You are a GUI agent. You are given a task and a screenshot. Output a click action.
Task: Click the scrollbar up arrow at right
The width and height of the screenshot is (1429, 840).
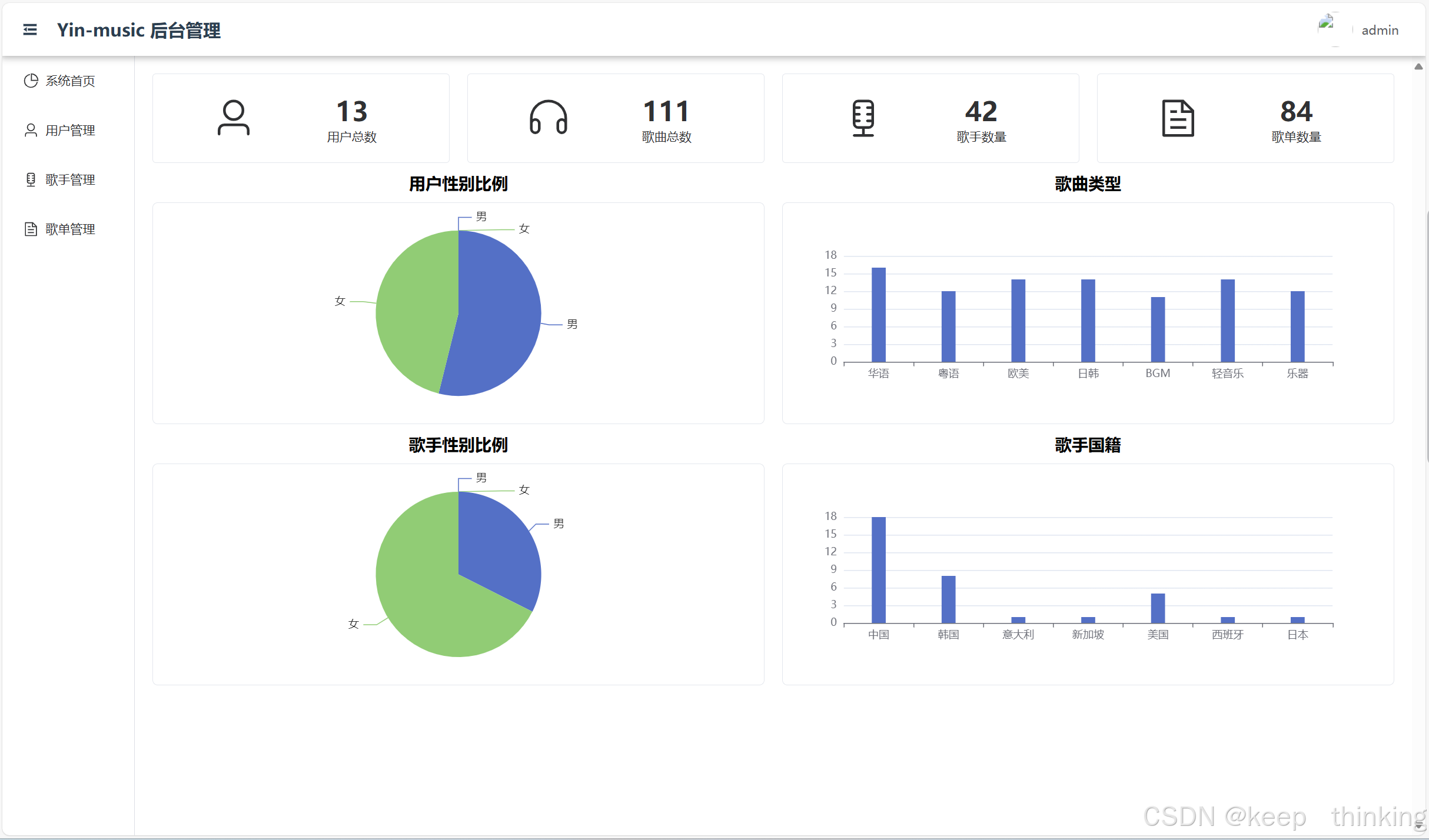point(1418,66)
